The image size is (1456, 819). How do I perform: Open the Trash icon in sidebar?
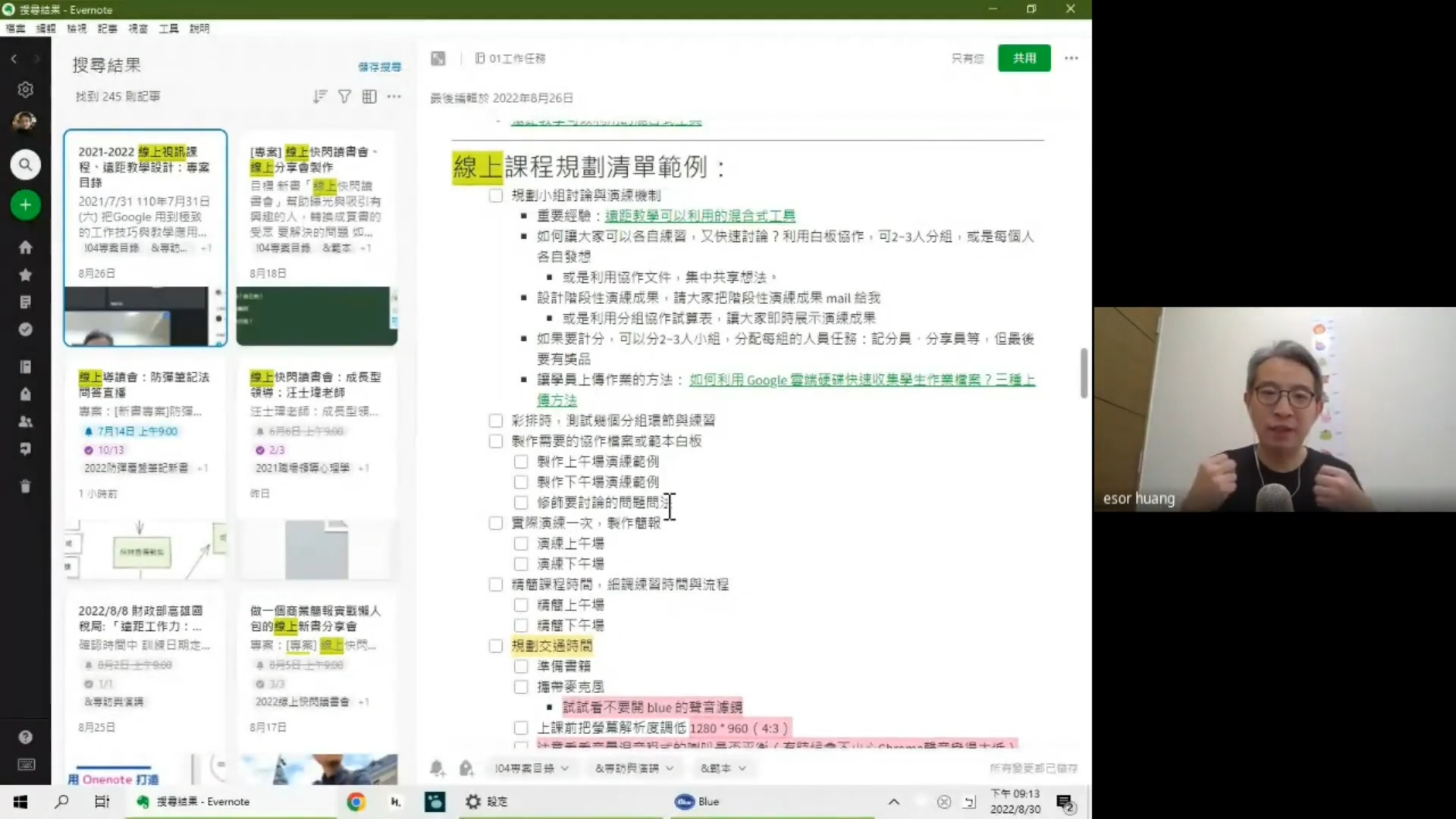tap(25, 486)
